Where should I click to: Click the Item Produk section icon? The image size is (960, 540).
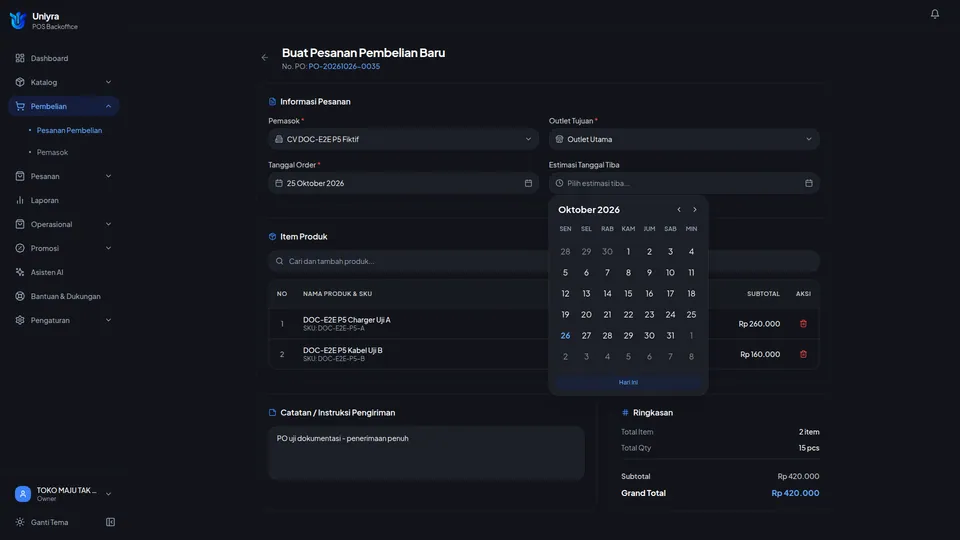coord(272,236)
